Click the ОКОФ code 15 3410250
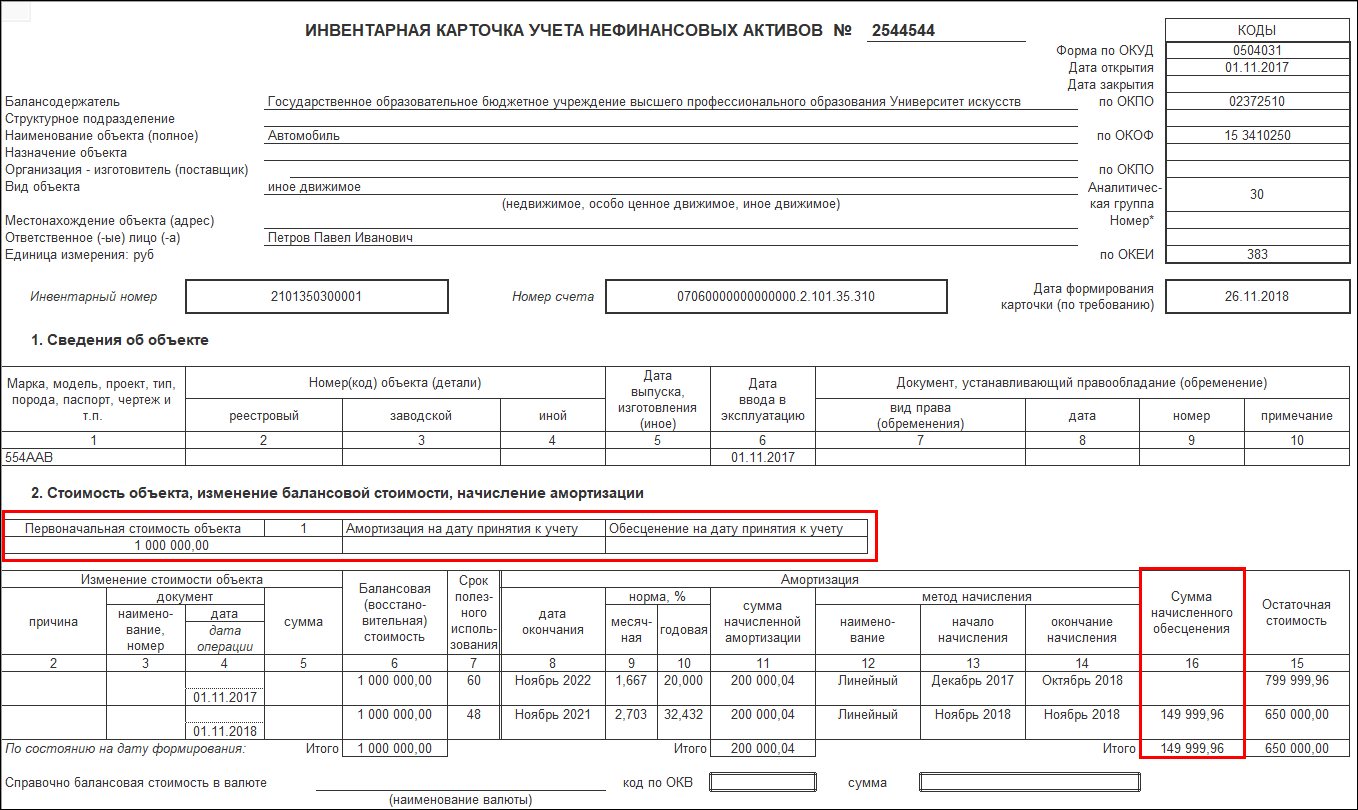This screenshot has width=1358, height=810. click(x=1257, y=135)
